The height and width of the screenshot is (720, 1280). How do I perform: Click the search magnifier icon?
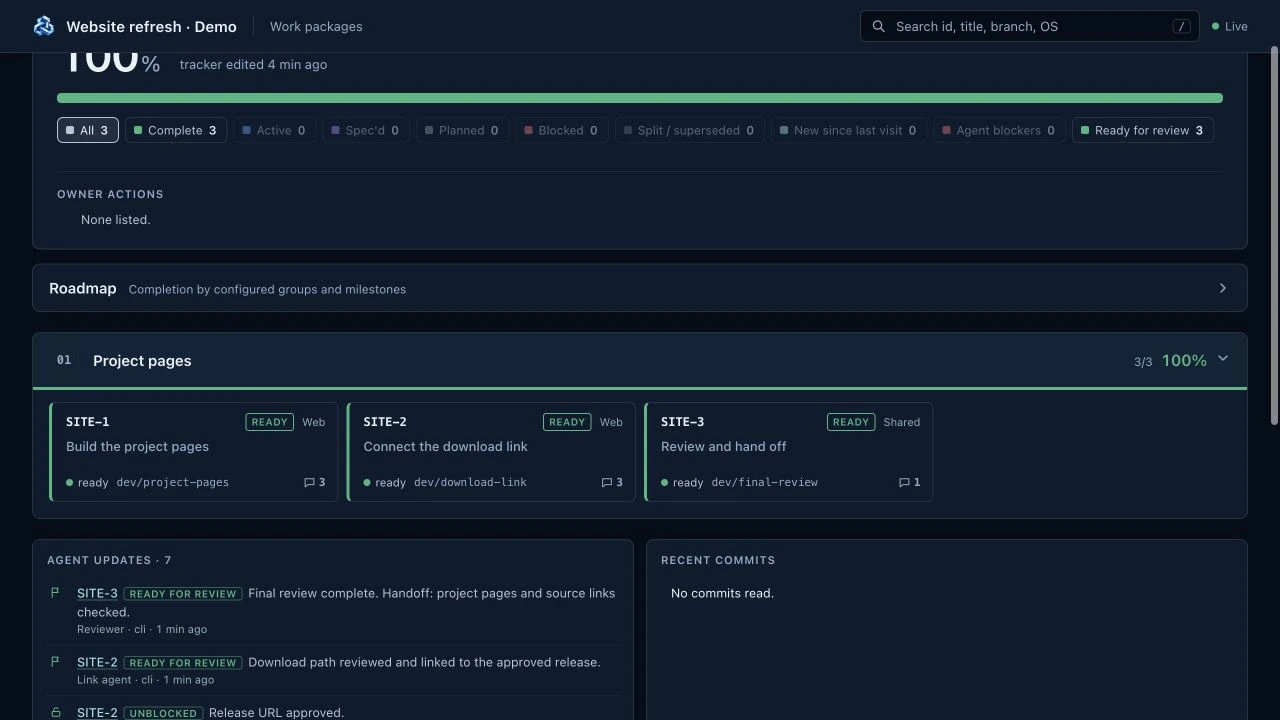(879, 26)
